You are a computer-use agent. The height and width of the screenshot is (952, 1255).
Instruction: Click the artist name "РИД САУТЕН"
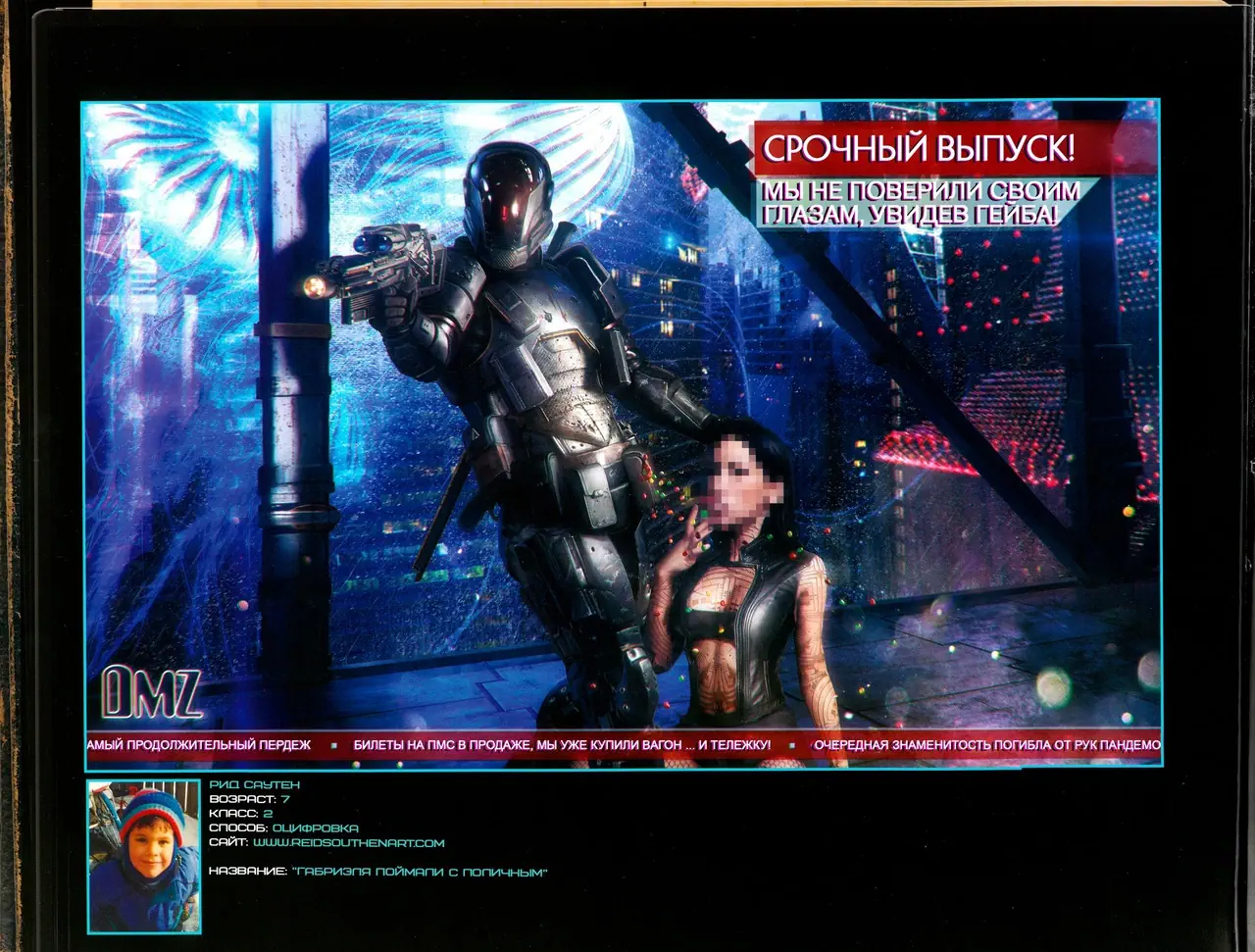[x=255, y=784]
